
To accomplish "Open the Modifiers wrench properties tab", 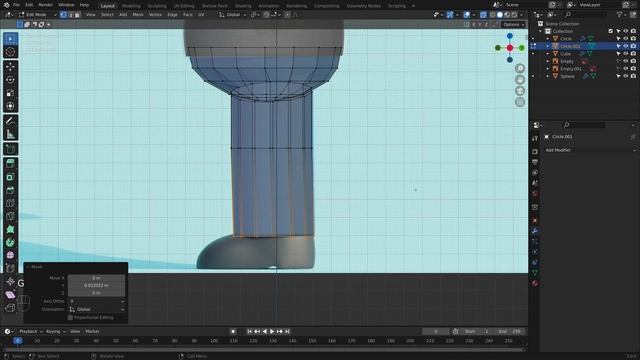I will (535, 231).
